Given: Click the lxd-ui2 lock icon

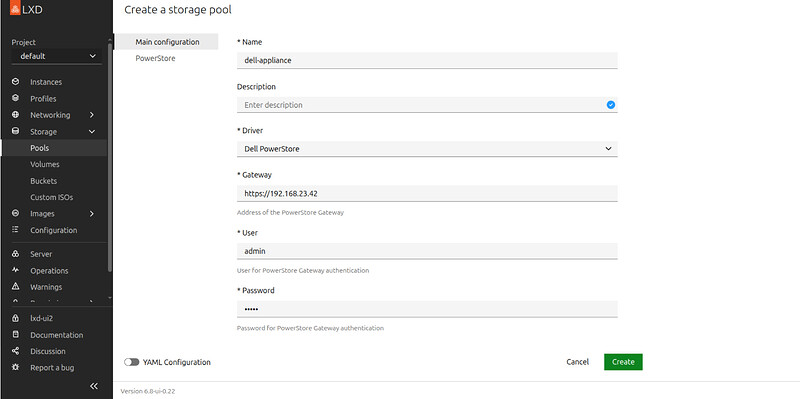Looking at the screenshot, I should 15,318.
